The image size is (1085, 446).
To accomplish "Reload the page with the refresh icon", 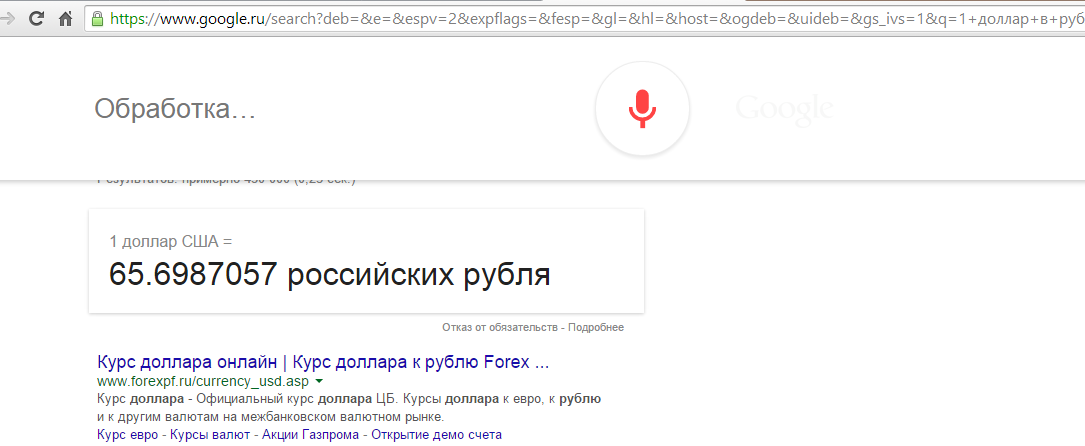I will tap(38, 19).
